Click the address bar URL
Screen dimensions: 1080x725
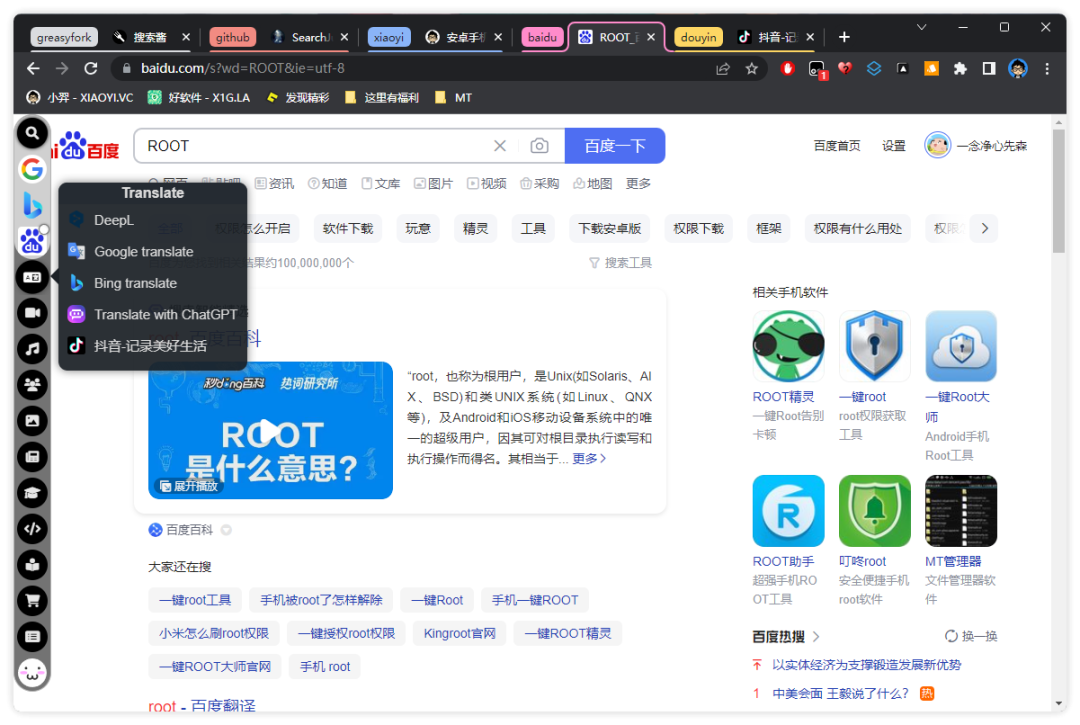(x=242, y=69)
